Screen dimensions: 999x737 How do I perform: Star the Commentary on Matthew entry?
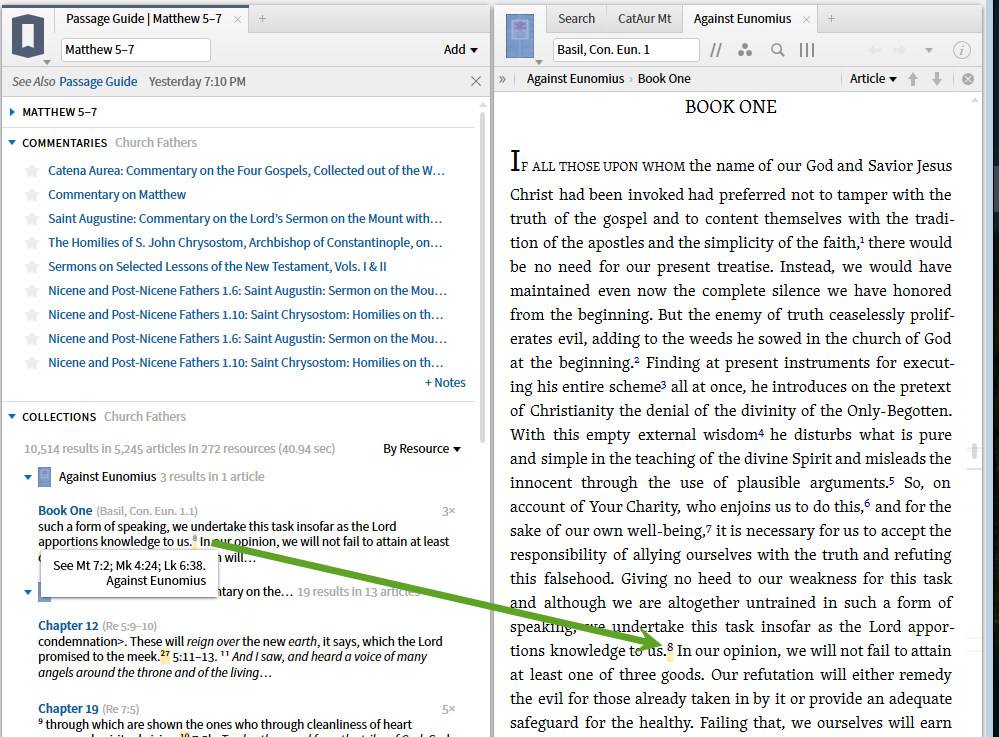31,195
